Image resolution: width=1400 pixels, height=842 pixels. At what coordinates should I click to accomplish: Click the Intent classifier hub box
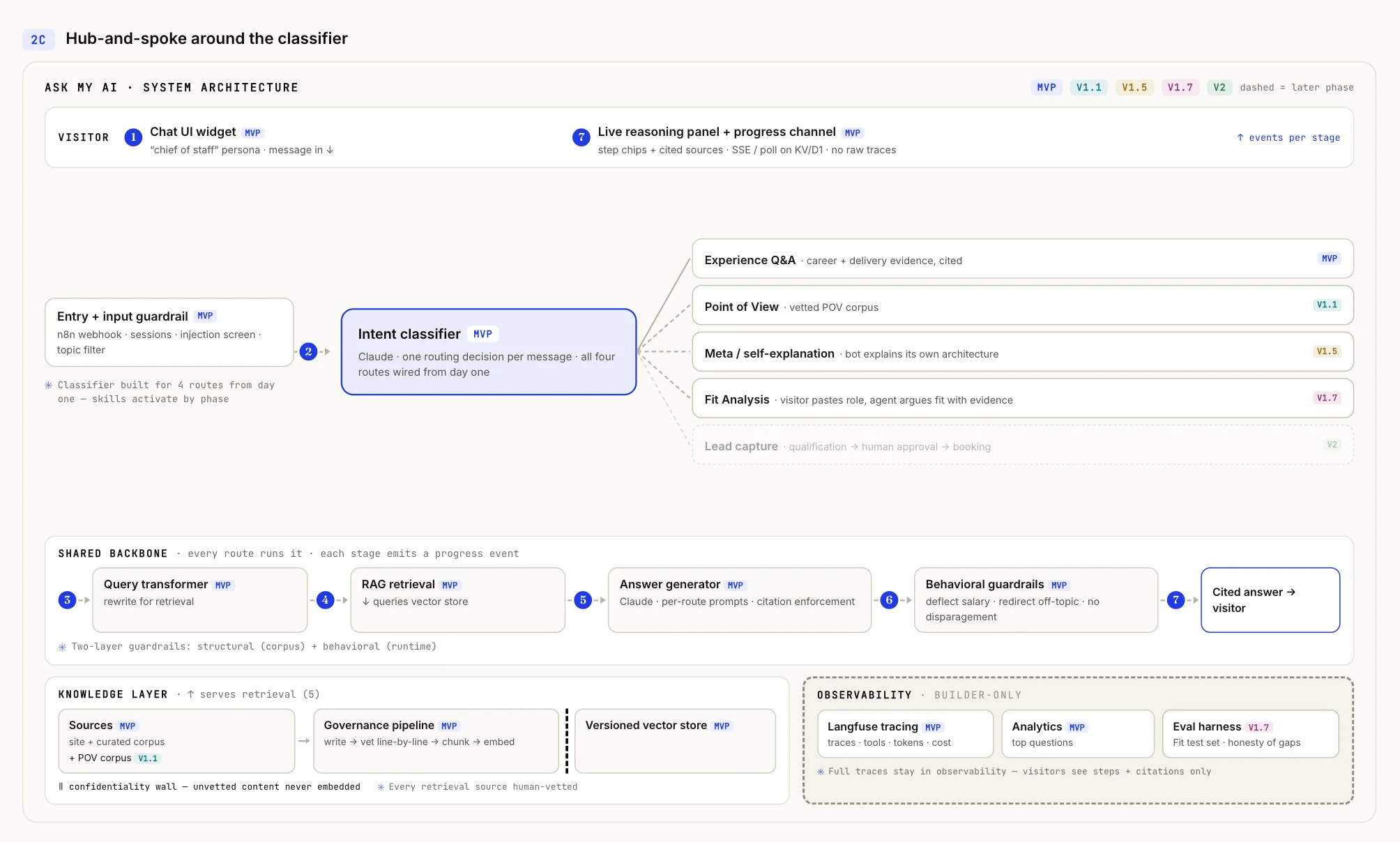pyautogui.click(x=489, y=352)
